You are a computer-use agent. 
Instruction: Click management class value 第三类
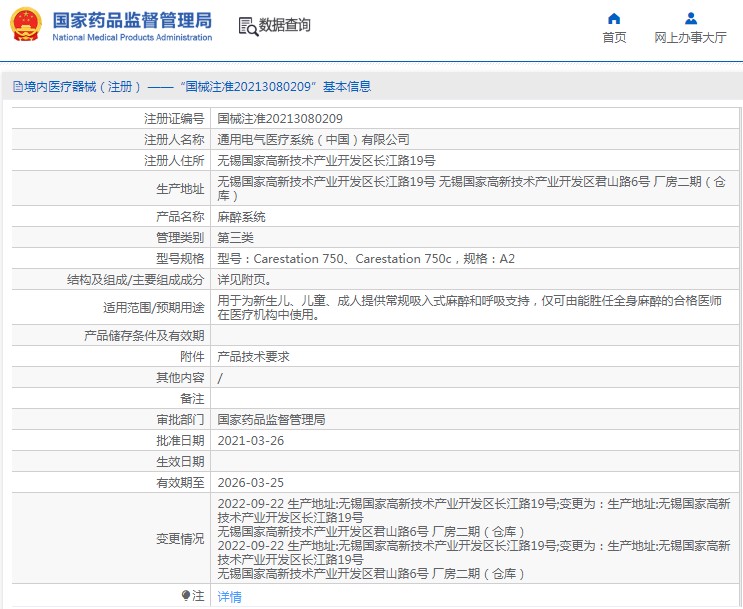236,237
